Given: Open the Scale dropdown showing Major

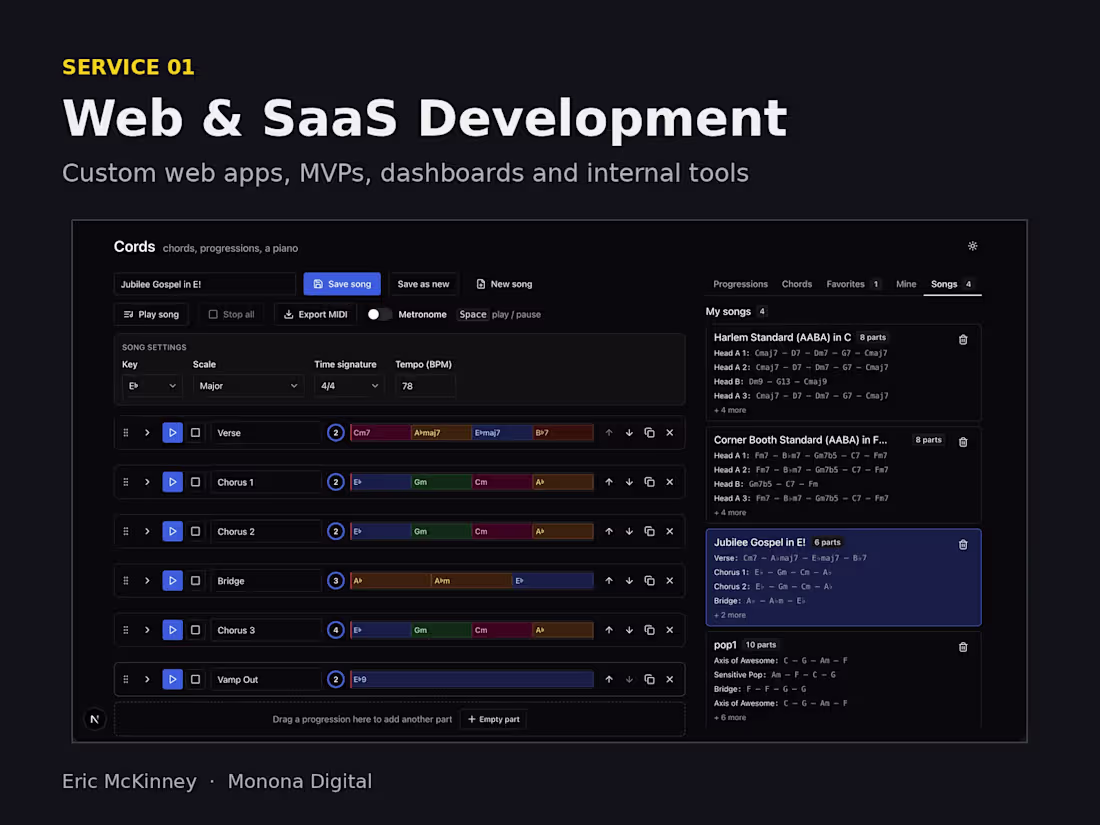Looking at the screenshot, I should pyautogui.click(x=248, y=386).
